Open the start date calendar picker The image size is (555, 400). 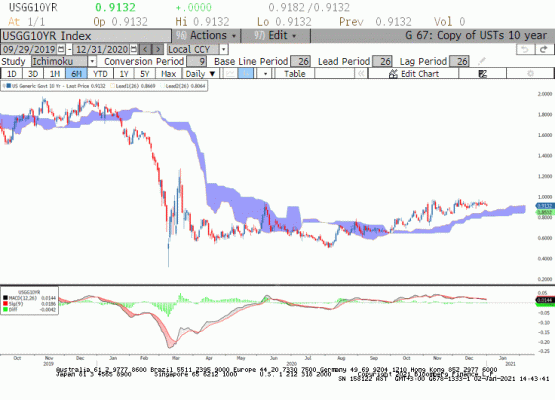61,49
